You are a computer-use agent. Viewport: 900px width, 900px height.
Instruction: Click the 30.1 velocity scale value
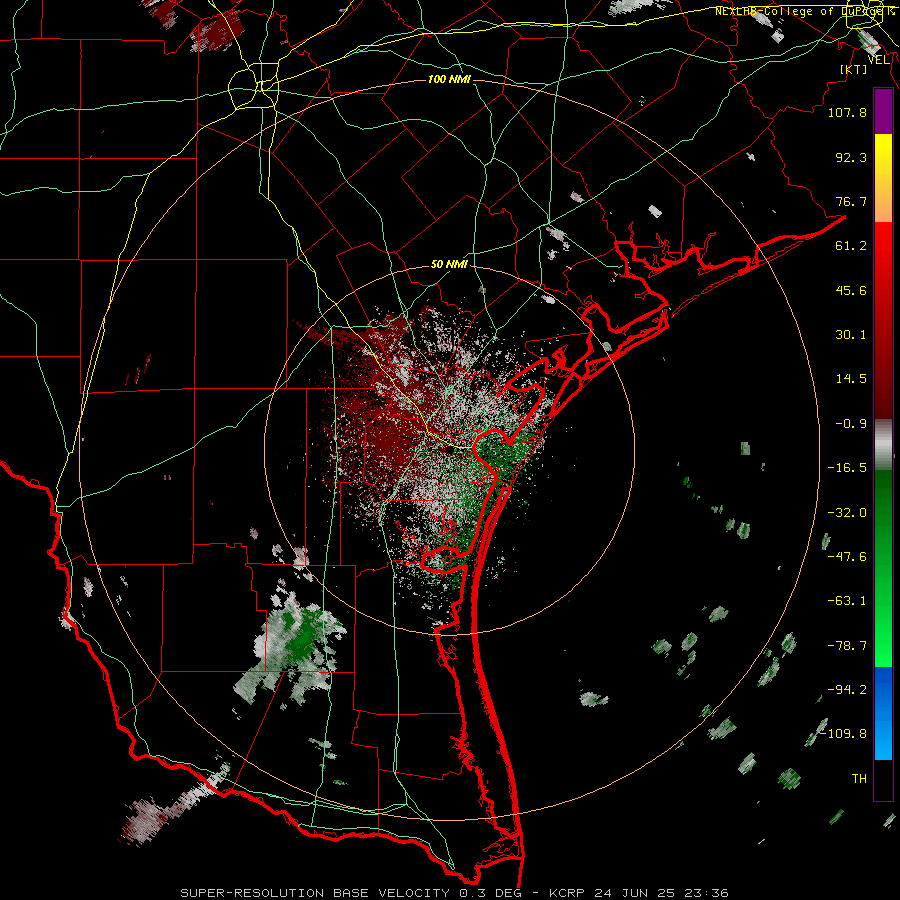coord(851,335)
